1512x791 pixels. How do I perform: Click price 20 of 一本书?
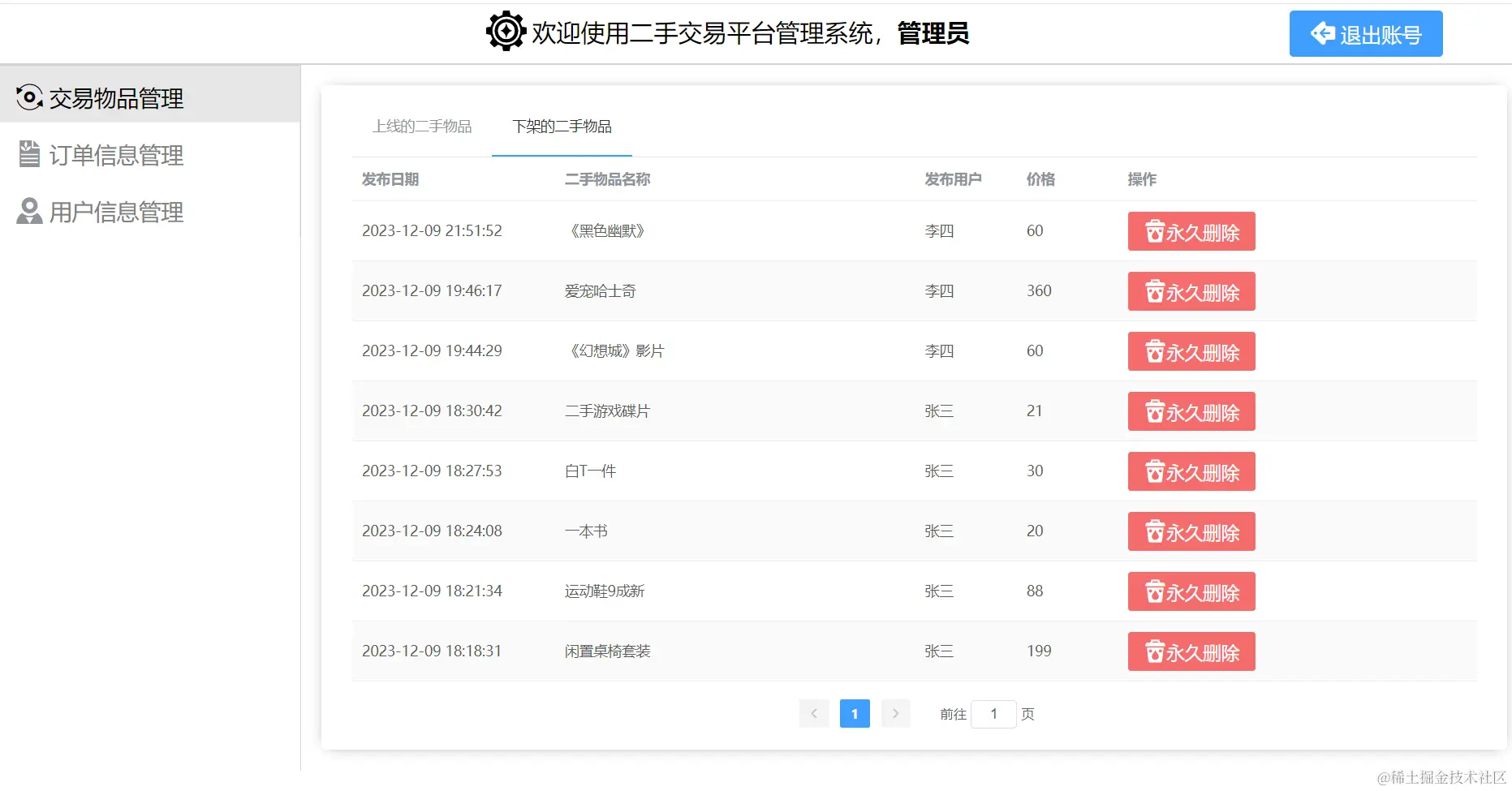tap(1035, 531)
